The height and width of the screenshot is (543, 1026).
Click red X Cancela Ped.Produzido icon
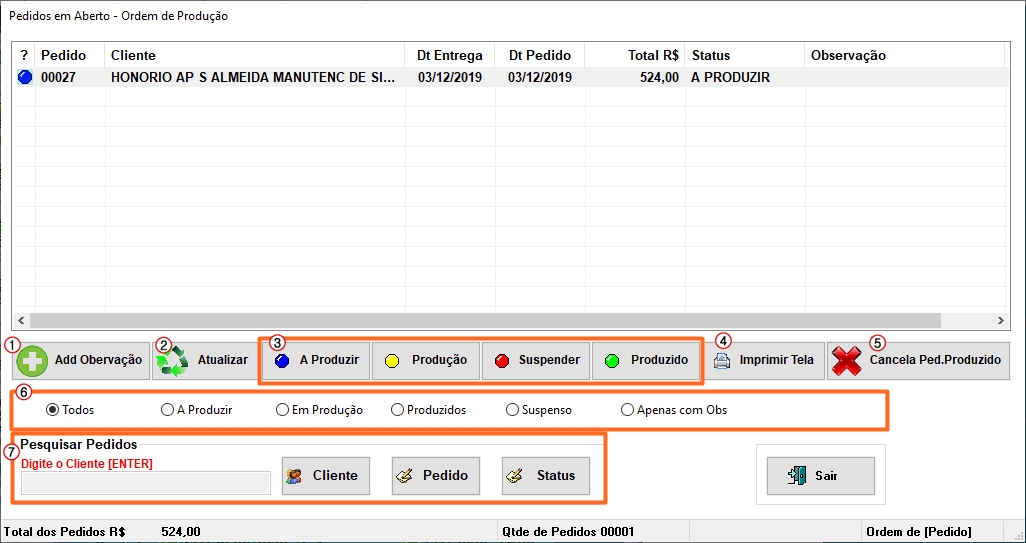tap(847, 361)
